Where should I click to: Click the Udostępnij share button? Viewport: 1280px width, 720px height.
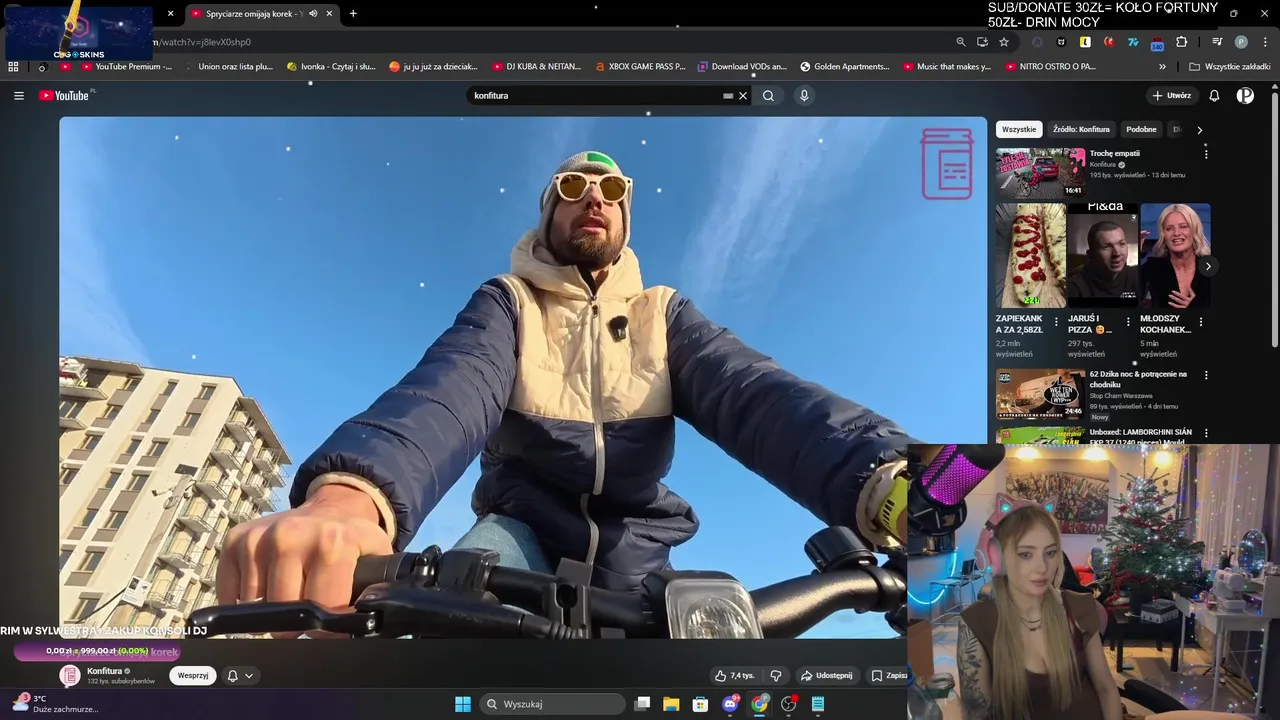pos(827,675)
